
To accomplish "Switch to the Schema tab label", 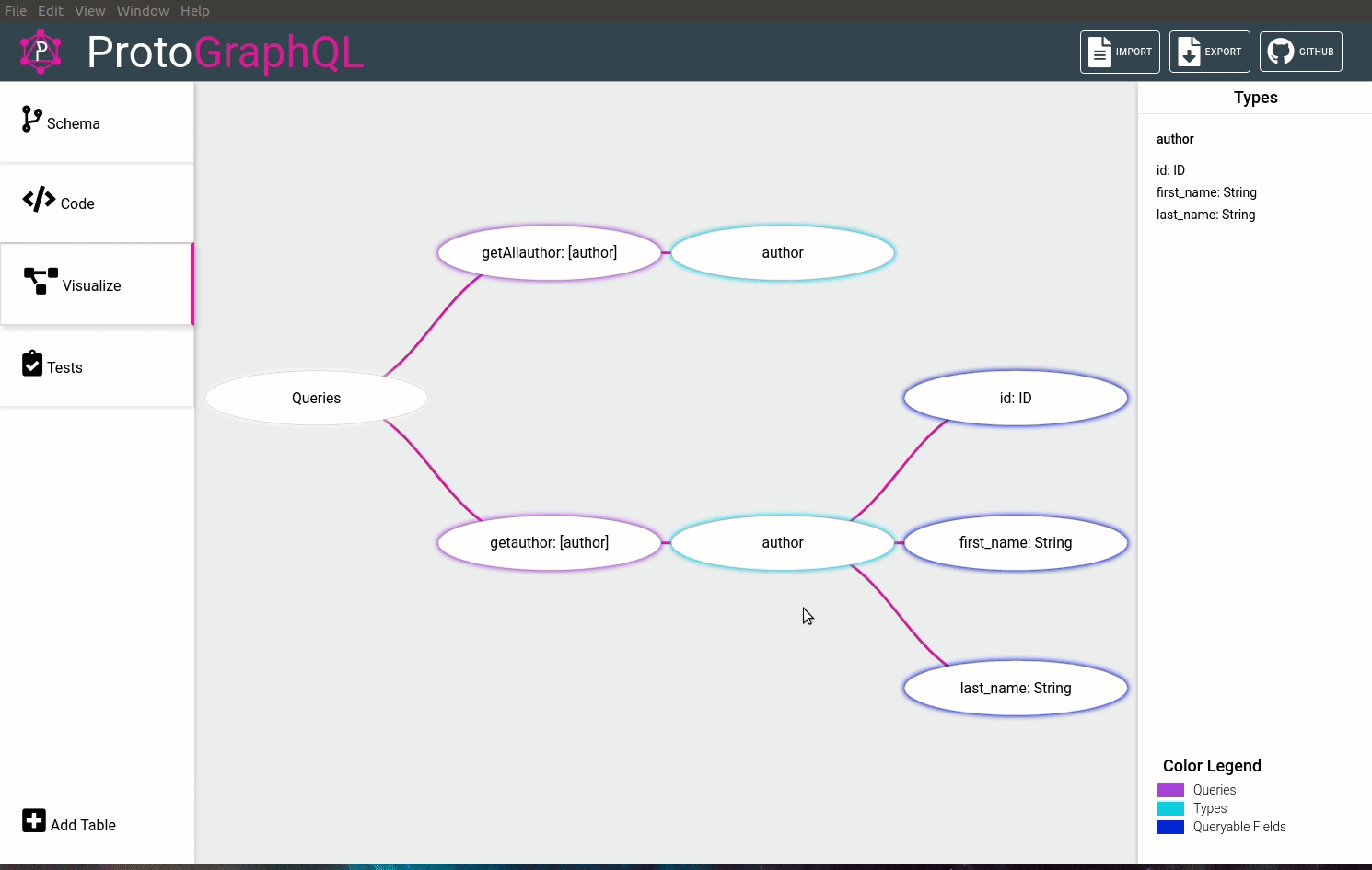I will (74, 123).
